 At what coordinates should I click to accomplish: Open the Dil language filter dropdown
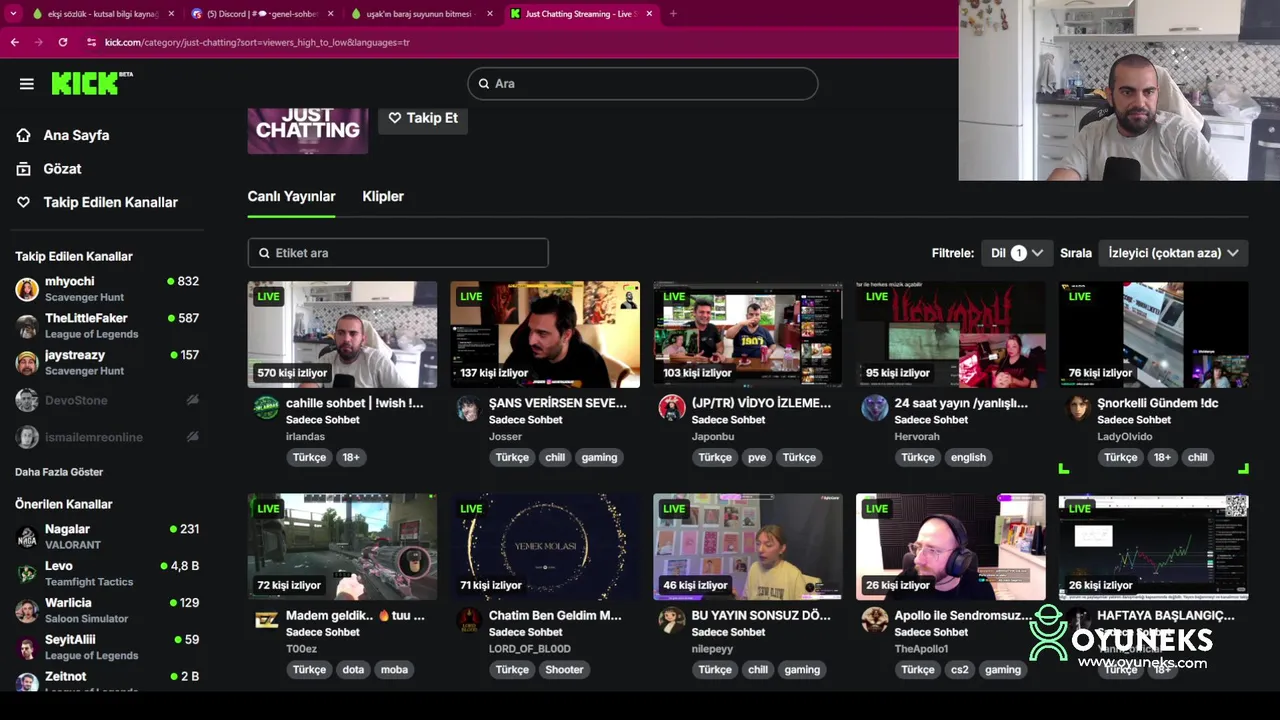pos(1016,253)
